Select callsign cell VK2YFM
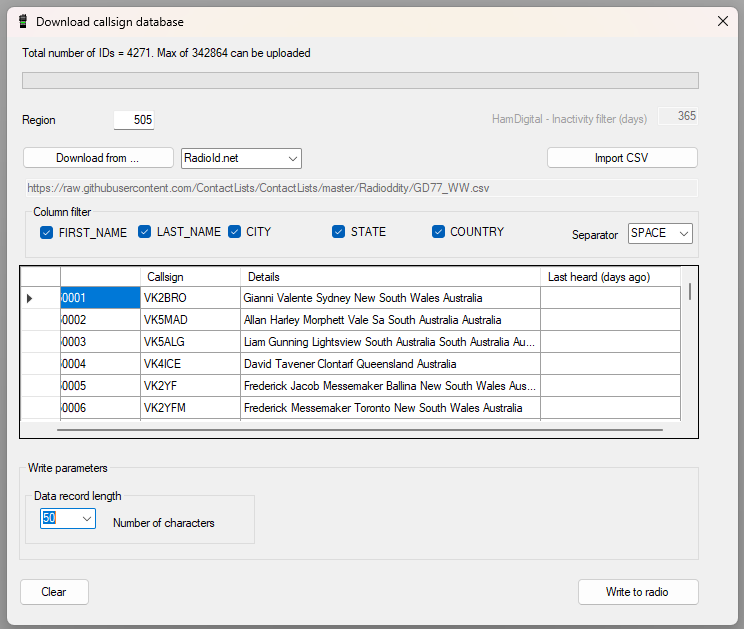Screen dimensions: 744x629 190,408
